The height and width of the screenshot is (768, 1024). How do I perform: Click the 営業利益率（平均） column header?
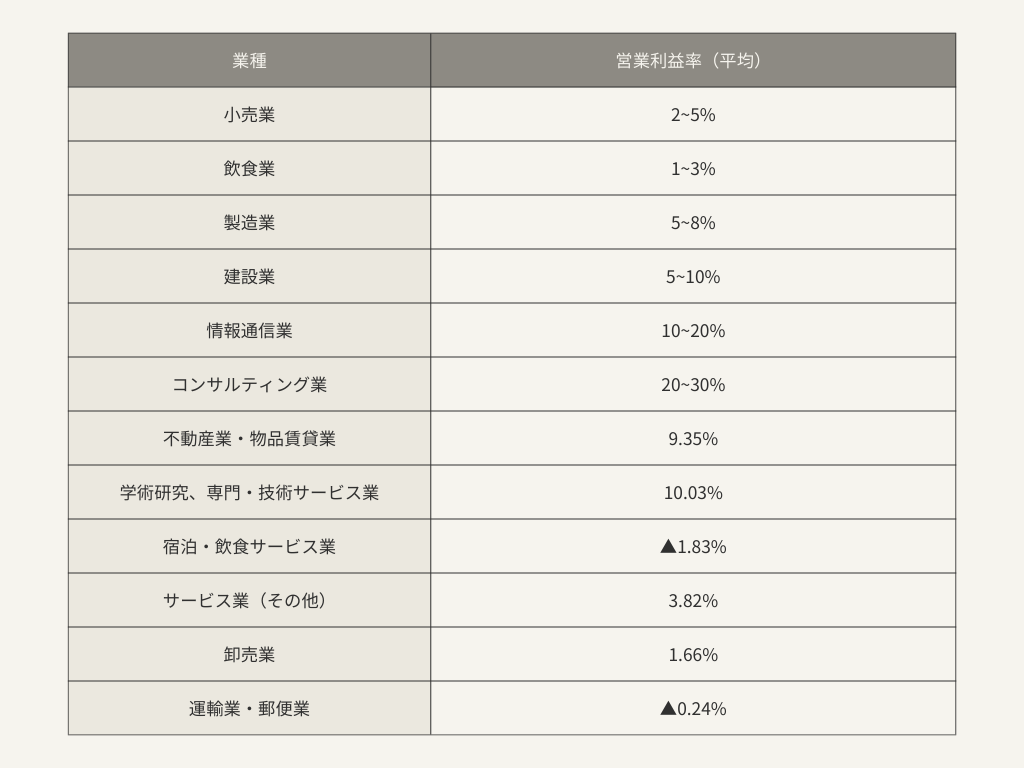click(x=693, y=60)
